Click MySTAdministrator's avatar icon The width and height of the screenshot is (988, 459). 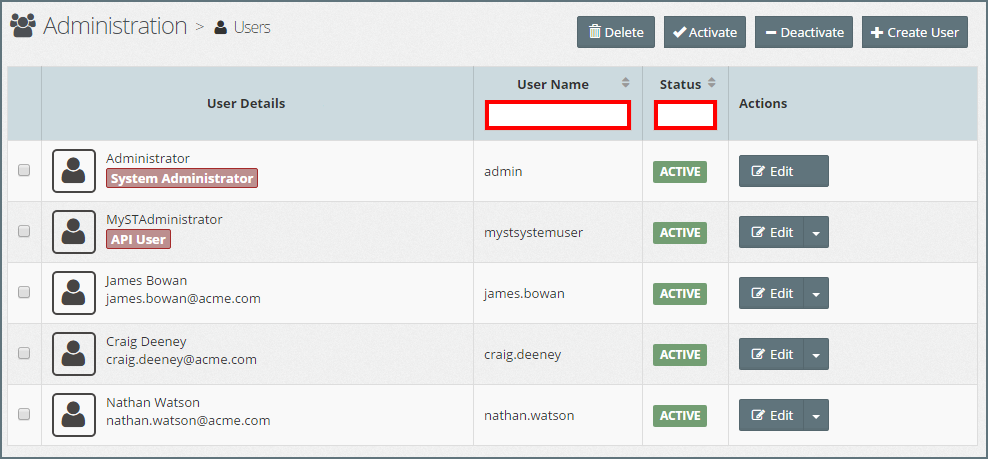click(73, 232)
